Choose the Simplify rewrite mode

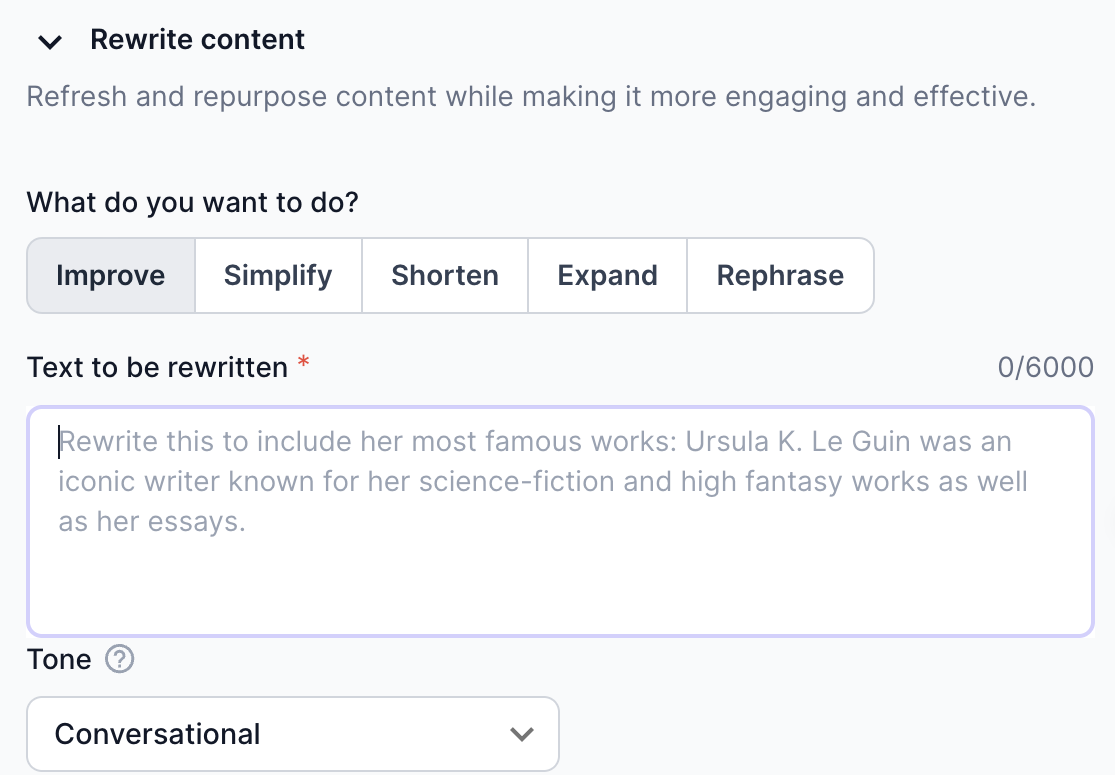click(x=278, y=275)
